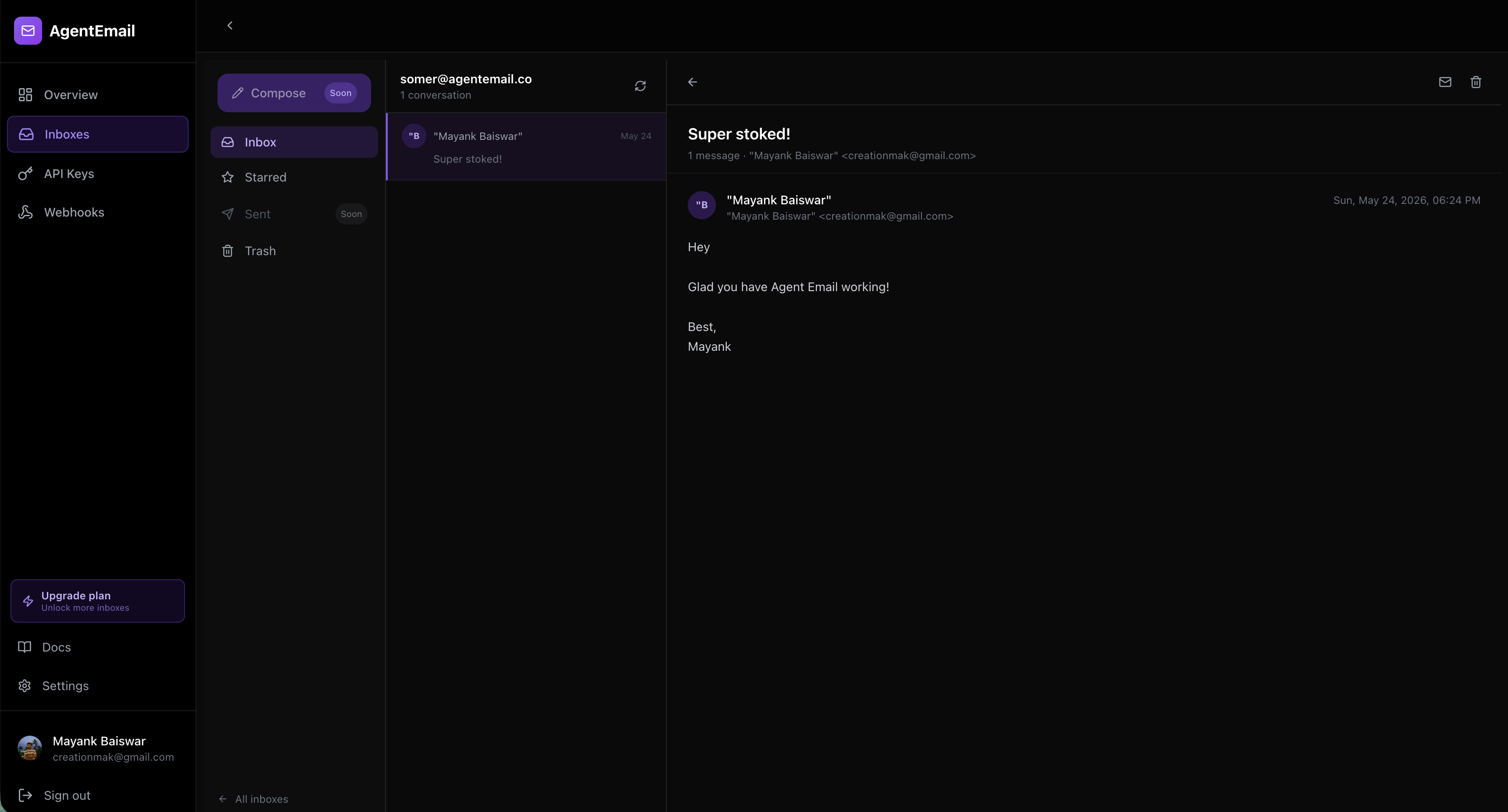The height and width of the screenshot is (812, 1508).
Task: Click the Compose button
Action: (x=294, y=93)
